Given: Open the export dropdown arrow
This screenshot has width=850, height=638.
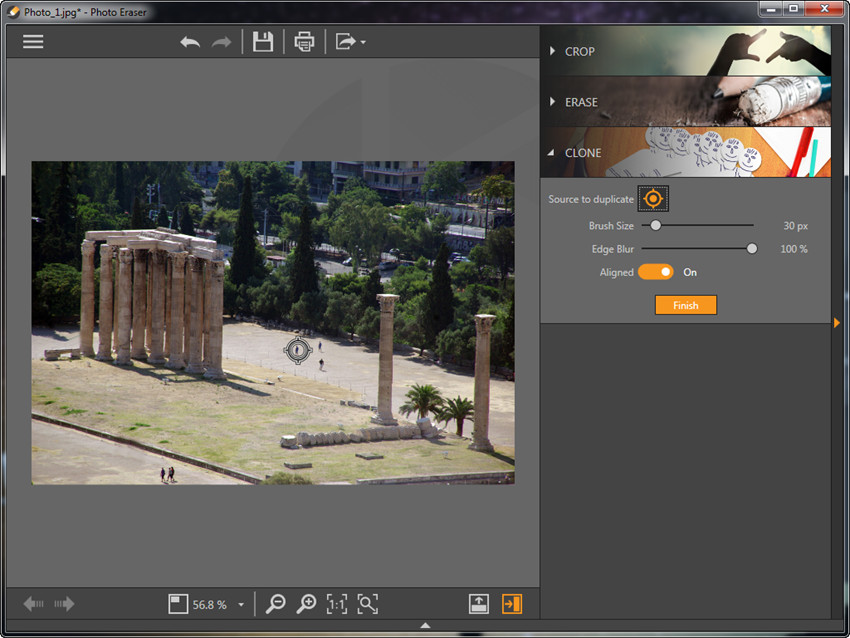Looking at the screenshot, I should (363, 42).
